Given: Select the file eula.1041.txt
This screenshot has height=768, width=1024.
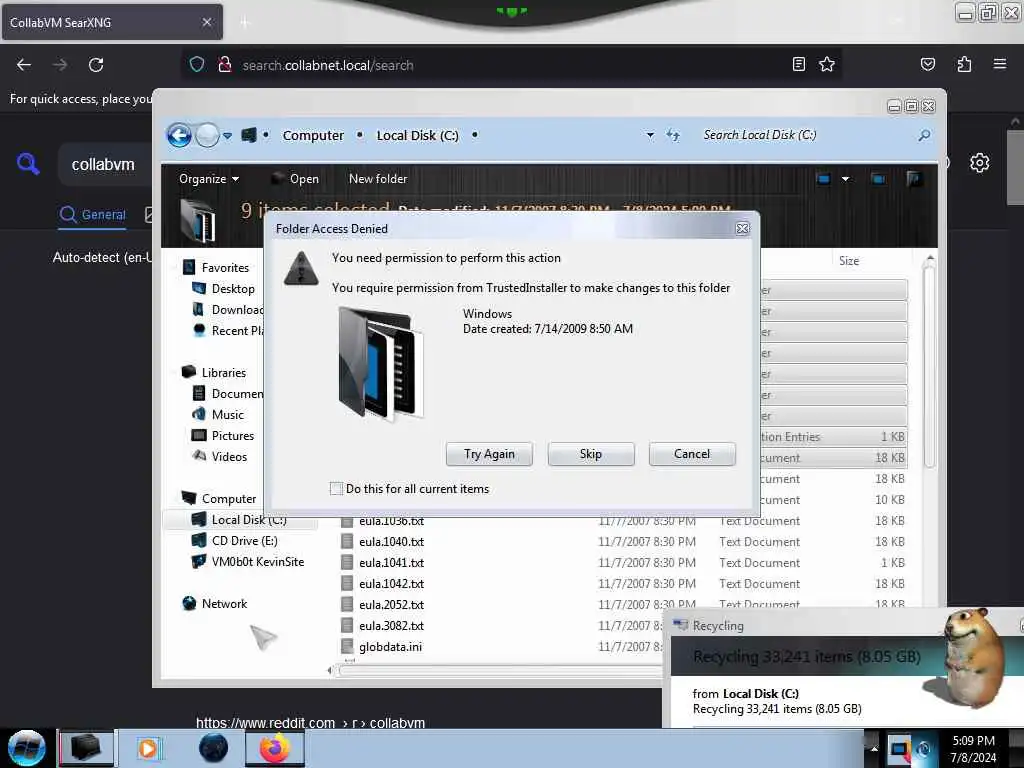Looking at the screenshot, I should pyautogui.click(x=391, y=562).
